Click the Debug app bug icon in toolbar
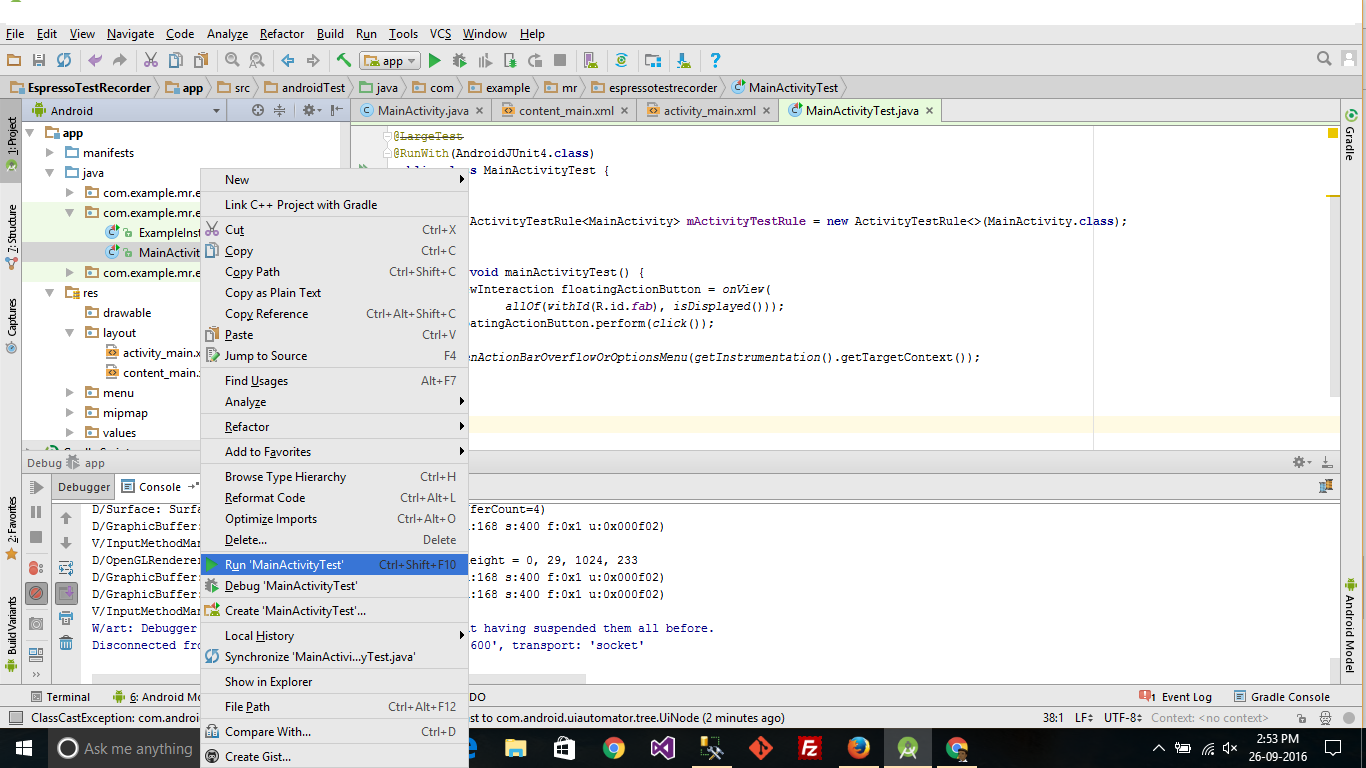Viewport: 1366px width, 768px height. (x=460, y=61)
